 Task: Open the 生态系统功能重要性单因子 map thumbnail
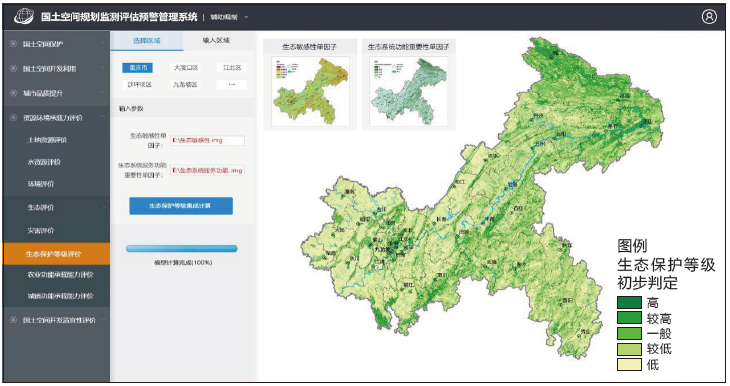pyautogui.click(x=408, y=91)
